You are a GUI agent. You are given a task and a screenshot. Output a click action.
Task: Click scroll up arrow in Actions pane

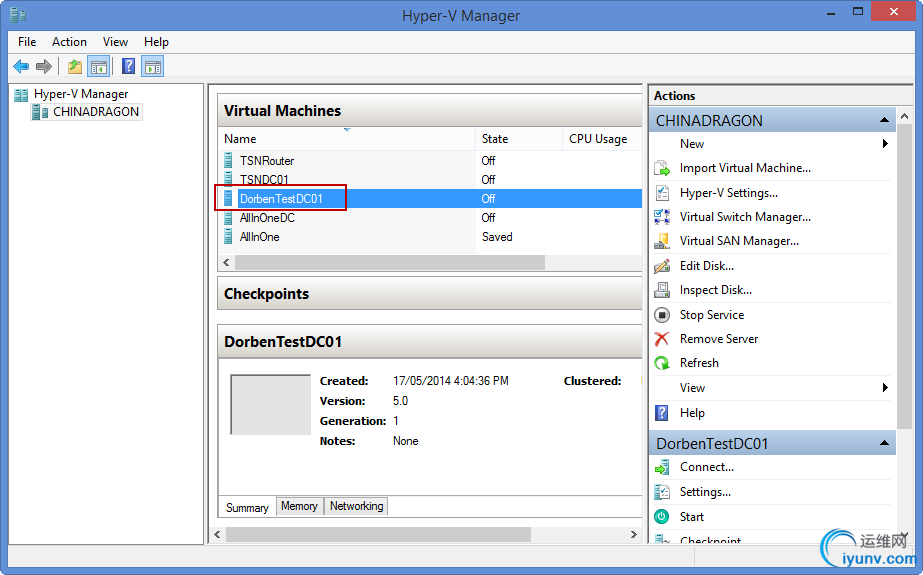904,116
